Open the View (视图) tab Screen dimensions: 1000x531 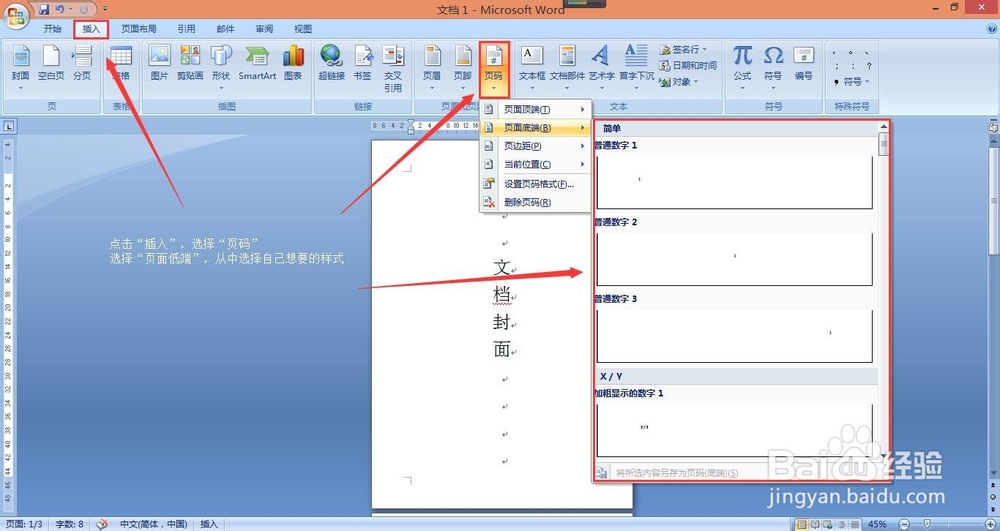point(303,29)
